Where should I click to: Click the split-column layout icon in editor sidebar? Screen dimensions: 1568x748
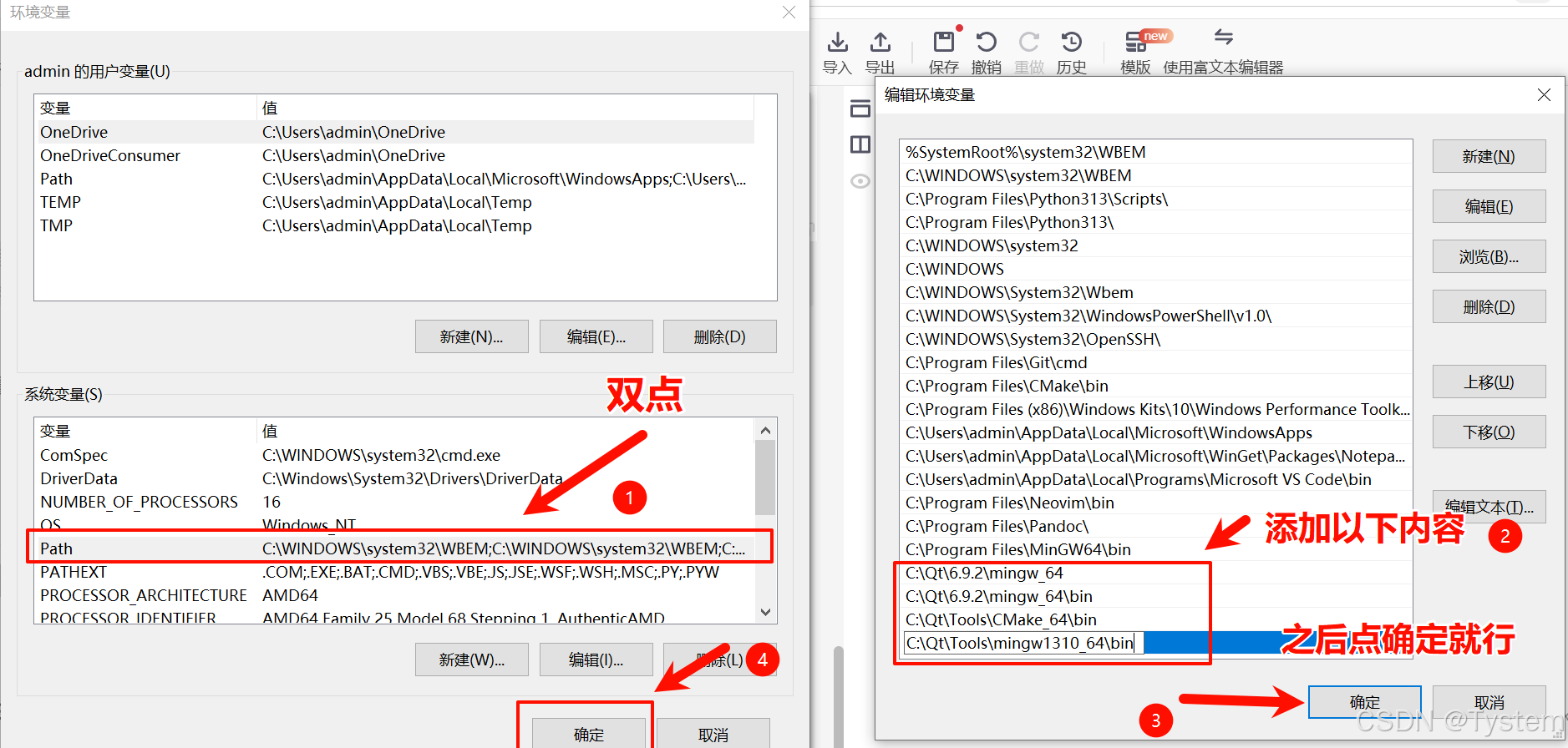click(860, 144)
